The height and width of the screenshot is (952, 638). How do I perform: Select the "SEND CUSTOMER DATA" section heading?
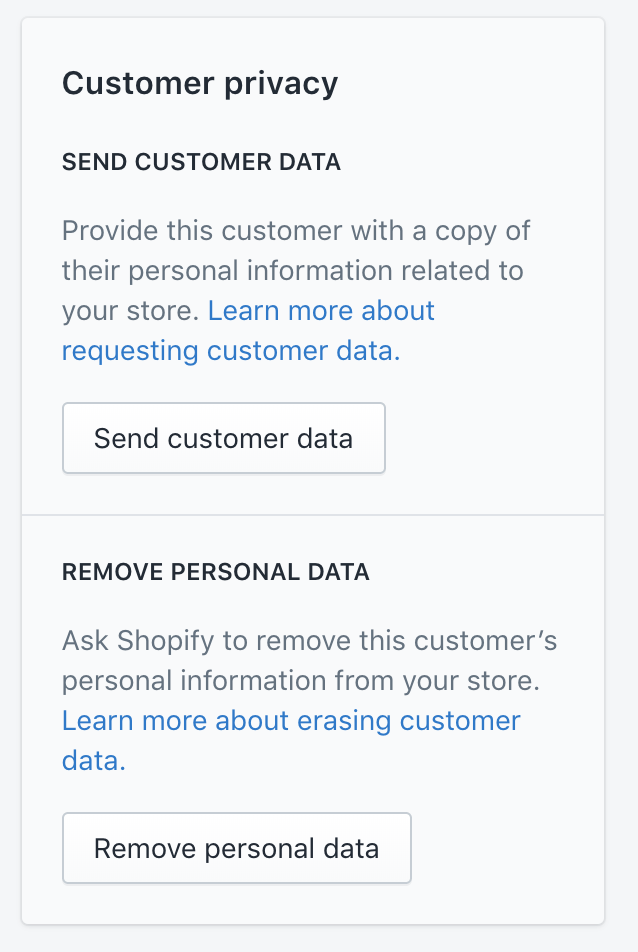201,162
